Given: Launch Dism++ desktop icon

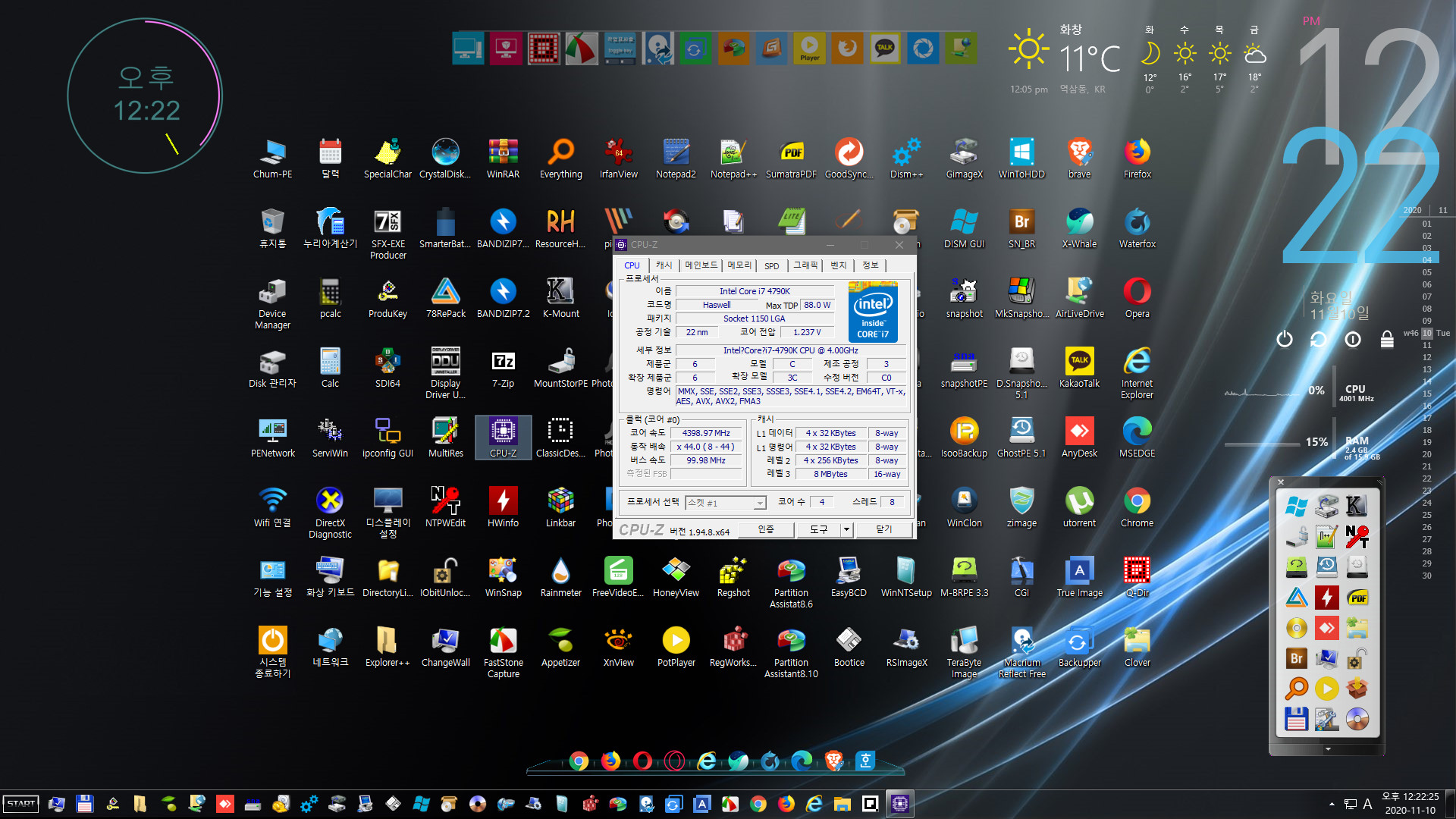Looking at the screenshot, I should click(907, 158).
